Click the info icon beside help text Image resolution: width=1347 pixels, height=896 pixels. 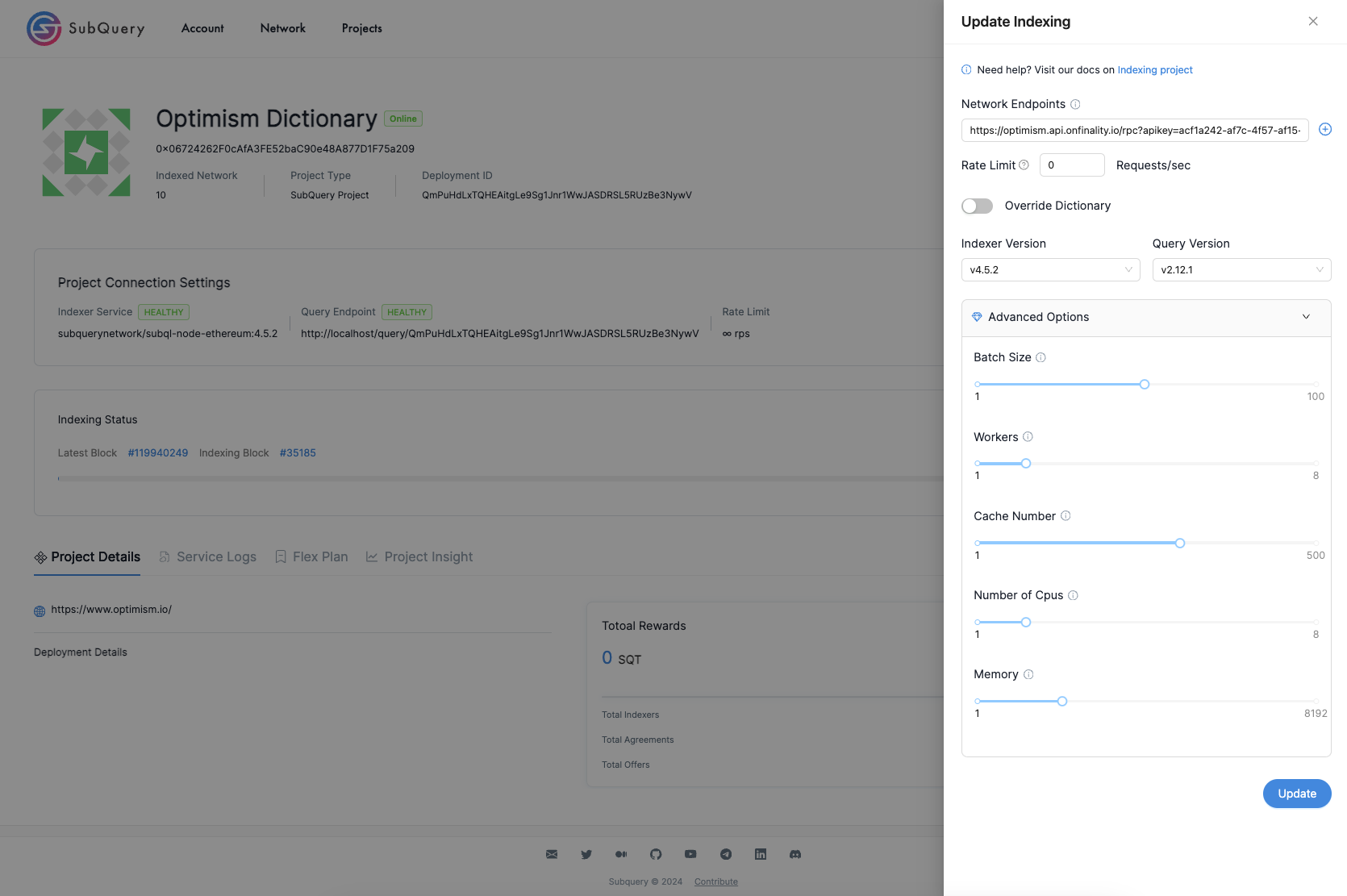pyautogui.click(x=966, y=70)
